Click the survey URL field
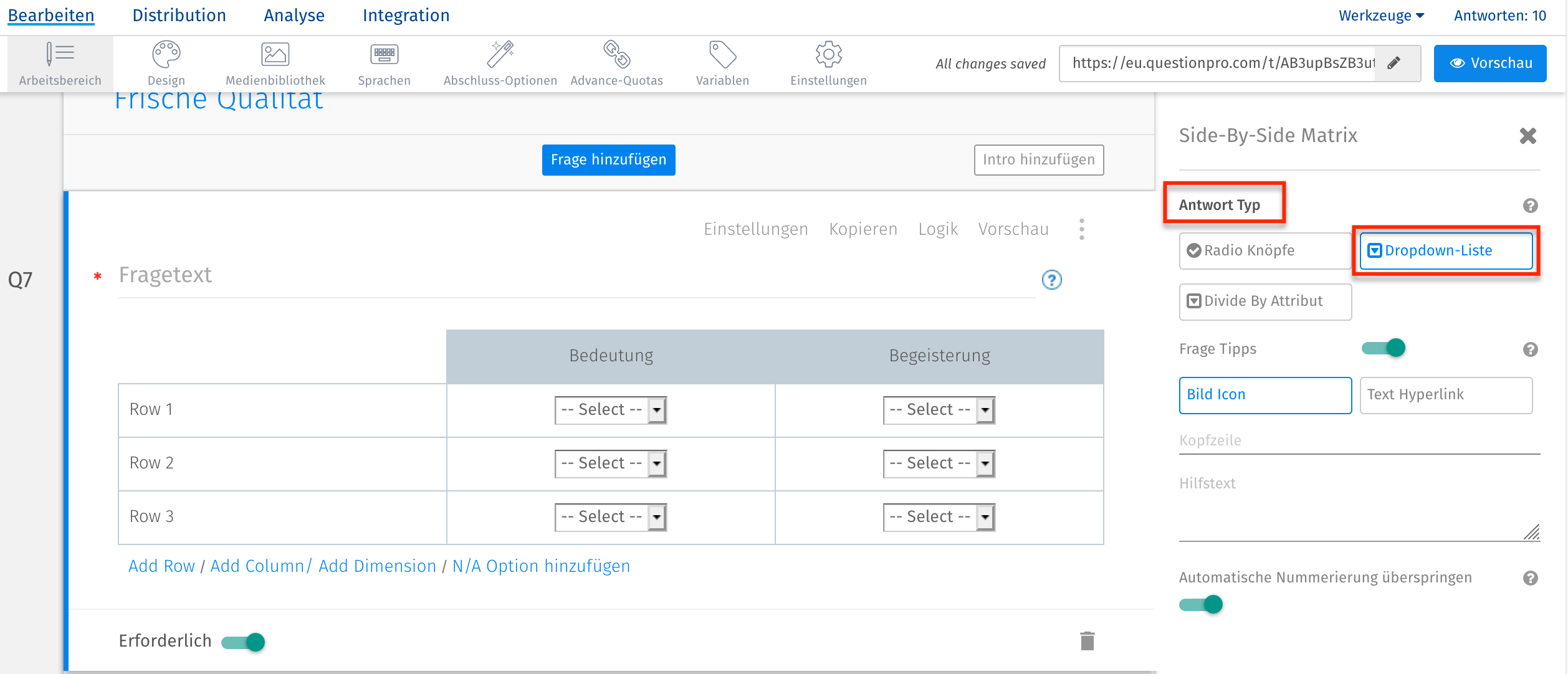 (1221, 63)
